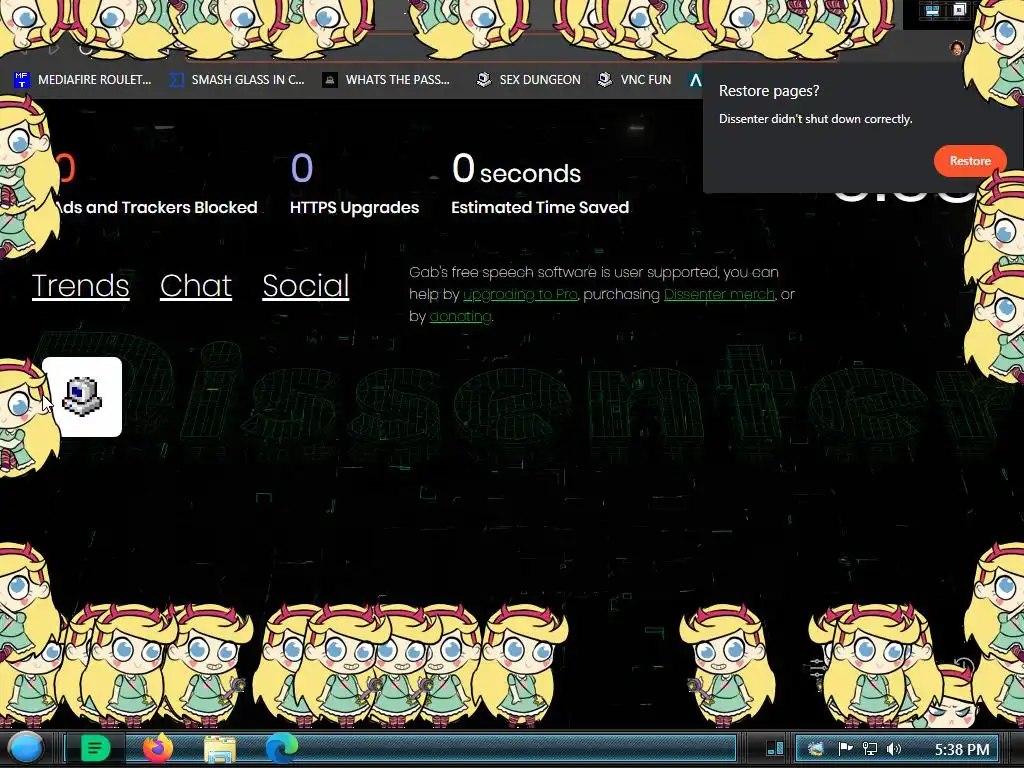The image size is (1024, 768).
Task: Click the 'Estimated Time Saved' stat label
Action: [x=539, y=208]
